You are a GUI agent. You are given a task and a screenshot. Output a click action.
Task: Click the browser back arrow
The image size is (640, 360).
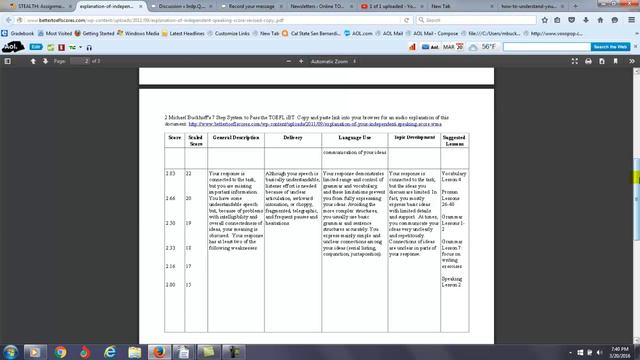point(9,20)
